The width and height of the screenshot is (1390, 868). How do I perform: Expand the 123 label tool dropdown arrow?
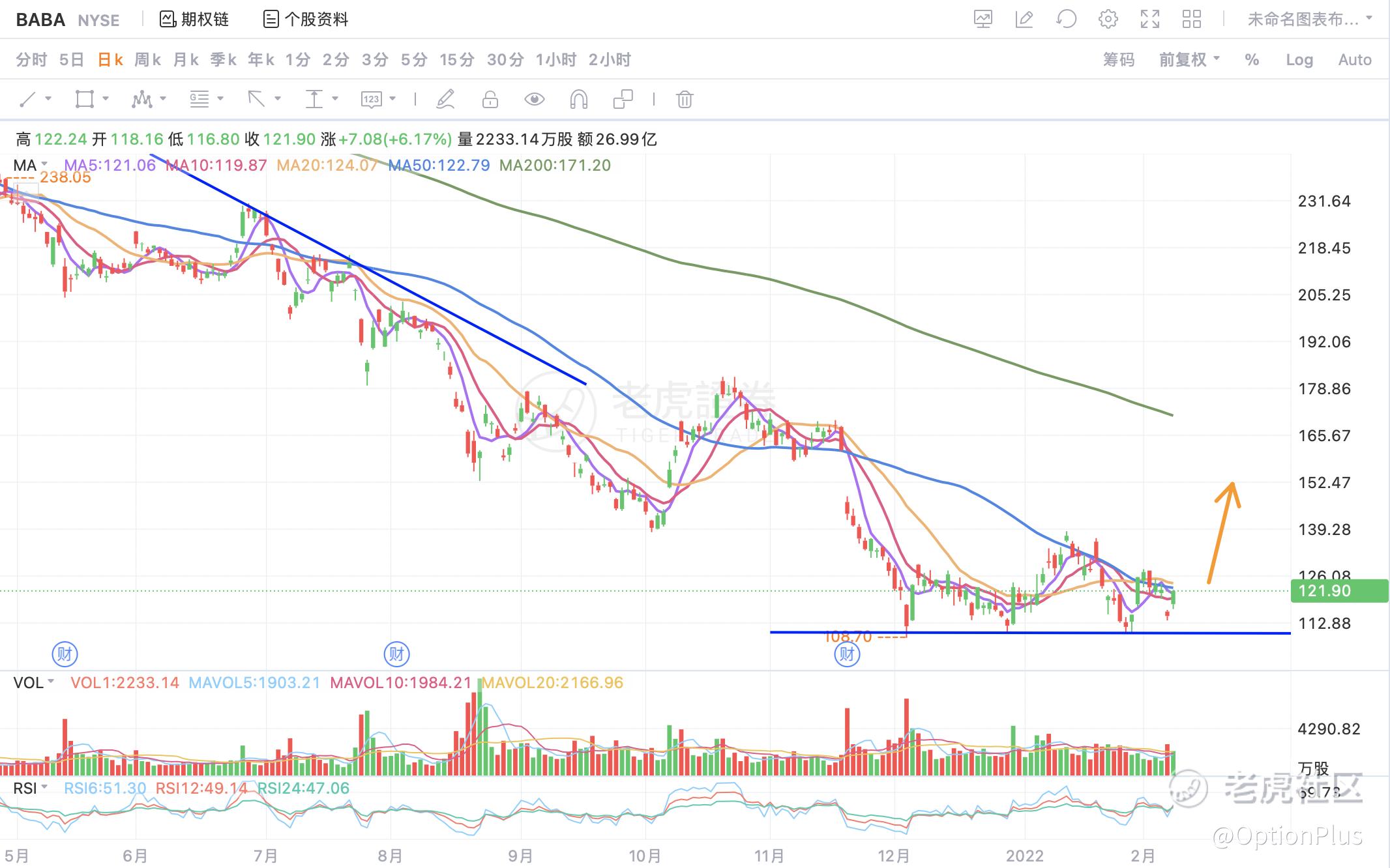point(392,99)
